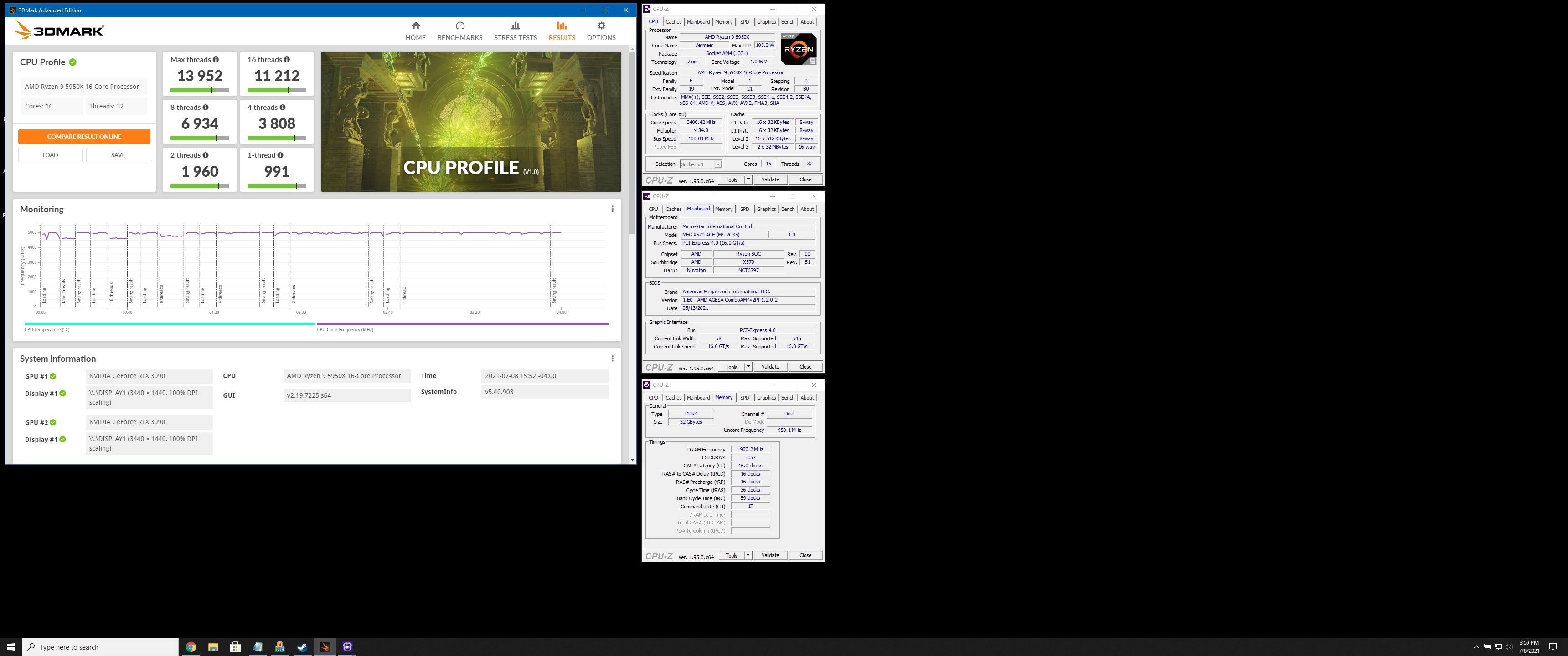
Task: Open the Monitoring panel three-dot menu
Action: click(612, 209)
